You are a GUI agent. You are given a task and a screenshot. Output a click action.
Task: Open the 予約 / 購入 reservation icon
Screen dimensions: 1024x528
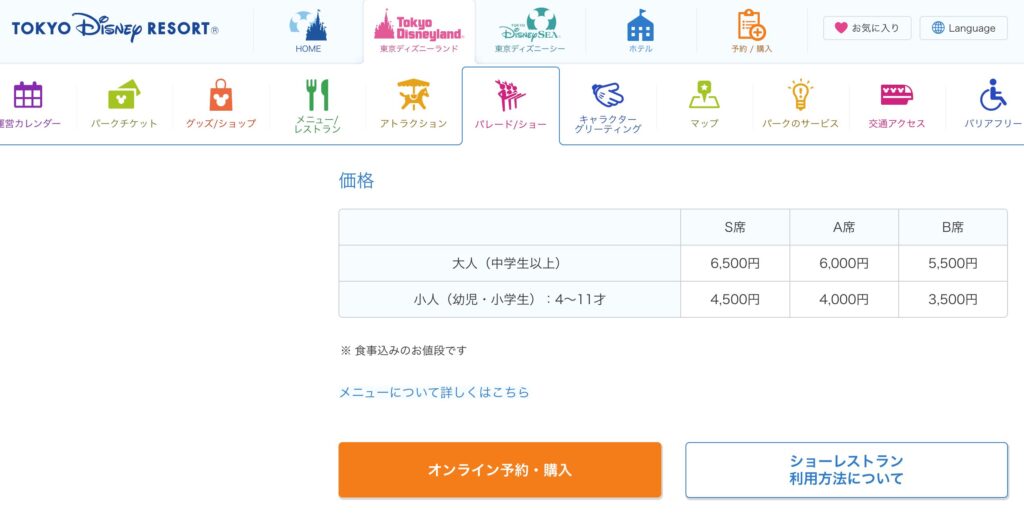(x=751, y=26)
